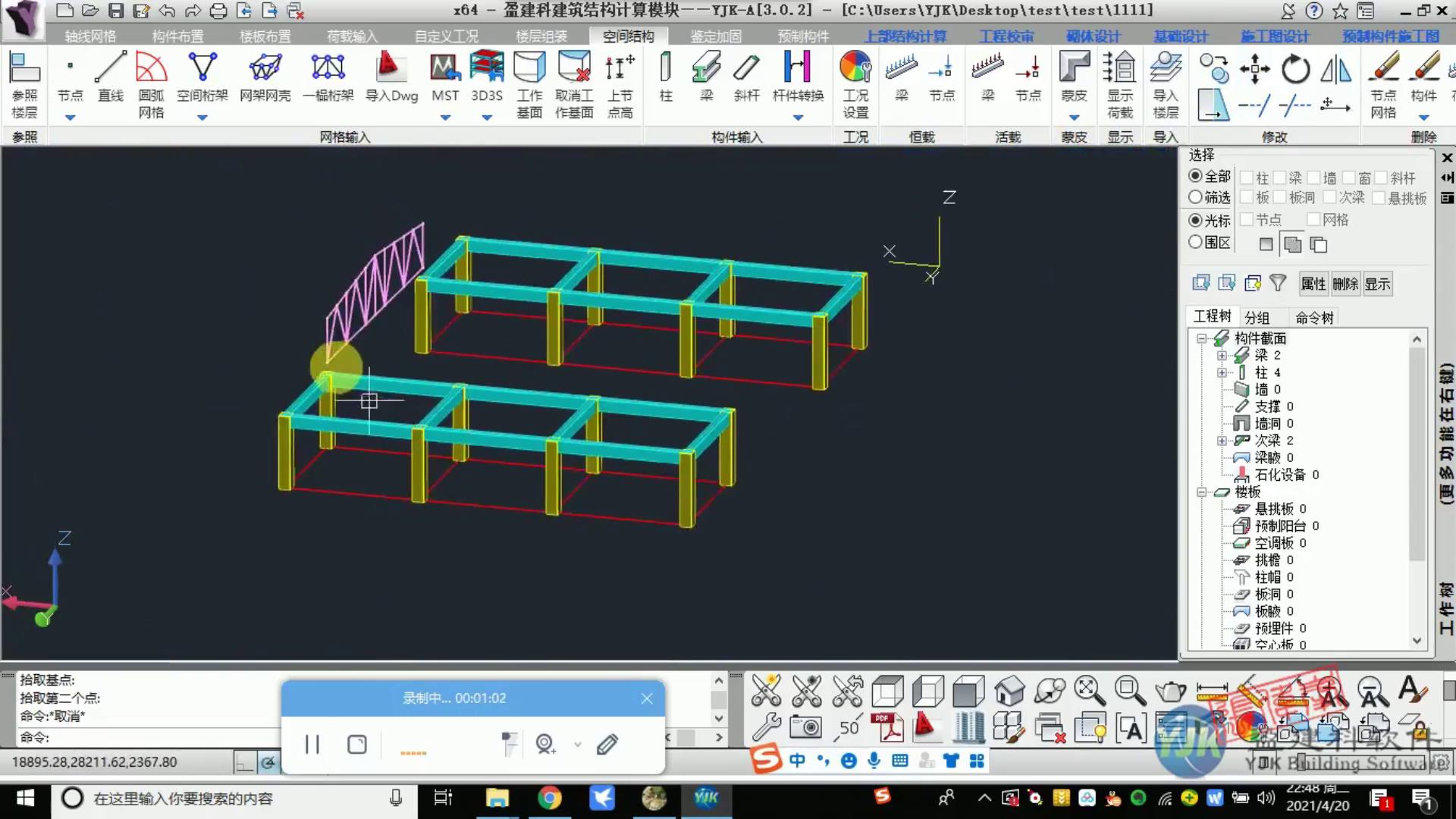
Task: Click the move tool in 修改 group
Action: click(x=1255, y=70)
